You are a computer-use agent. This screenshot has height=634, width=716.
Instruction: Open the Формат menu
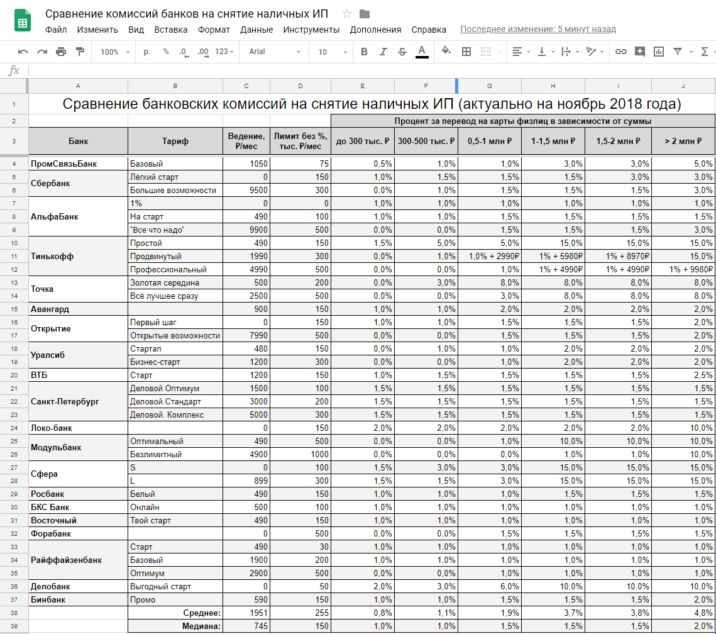213,30
